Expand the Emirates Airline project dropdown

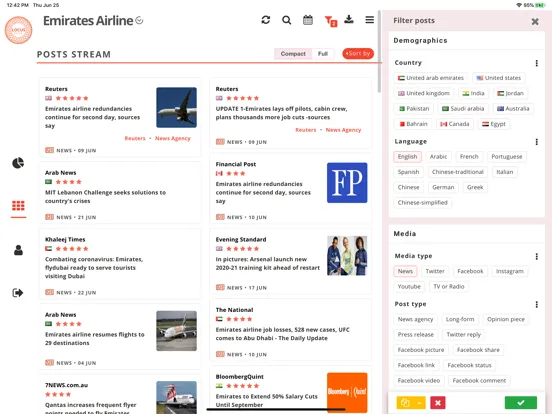click(x=139, y=20)
